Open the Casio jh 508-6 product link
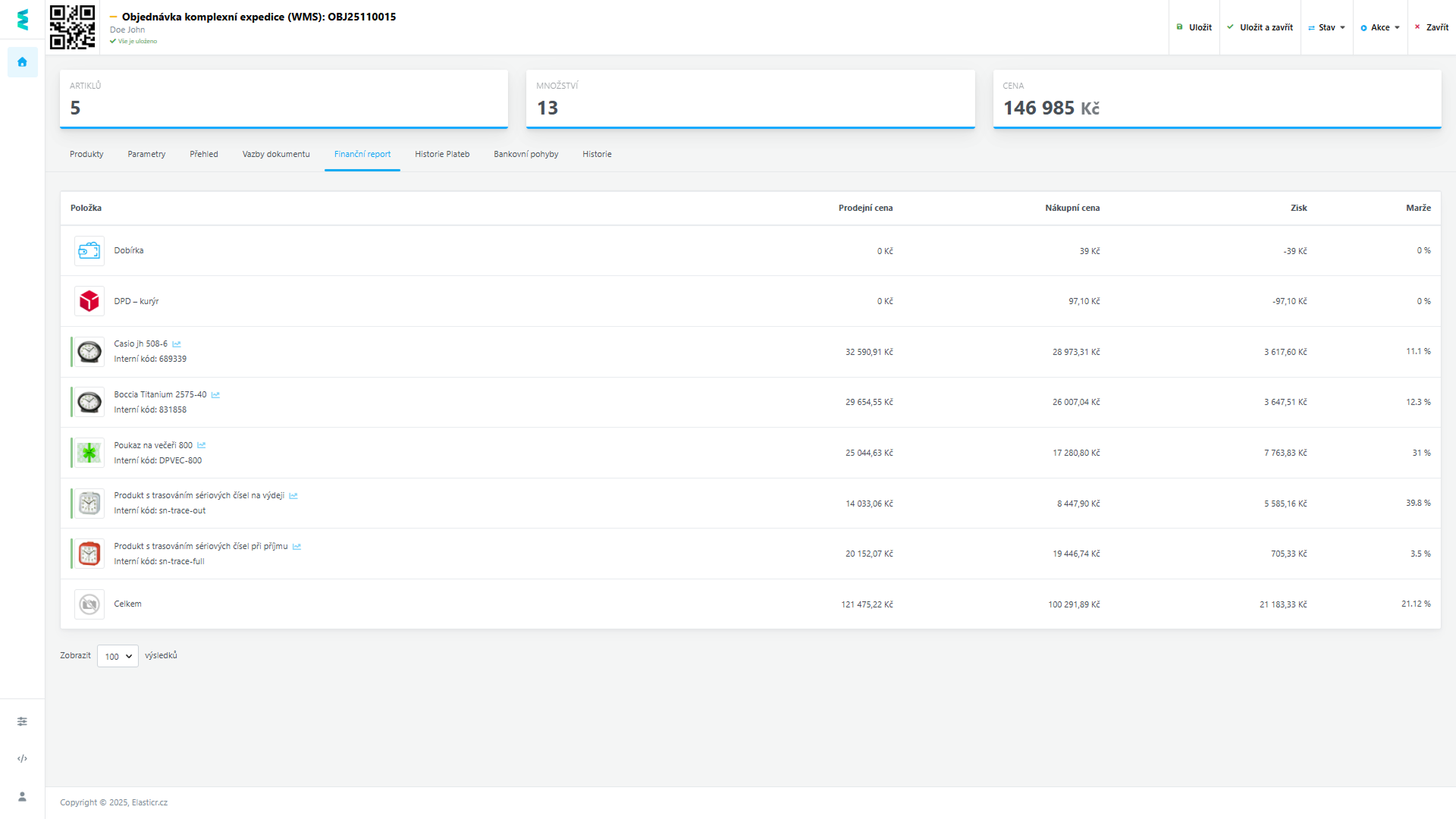The height and width of the screenshot is (819, 1456). tap(140, 344)
